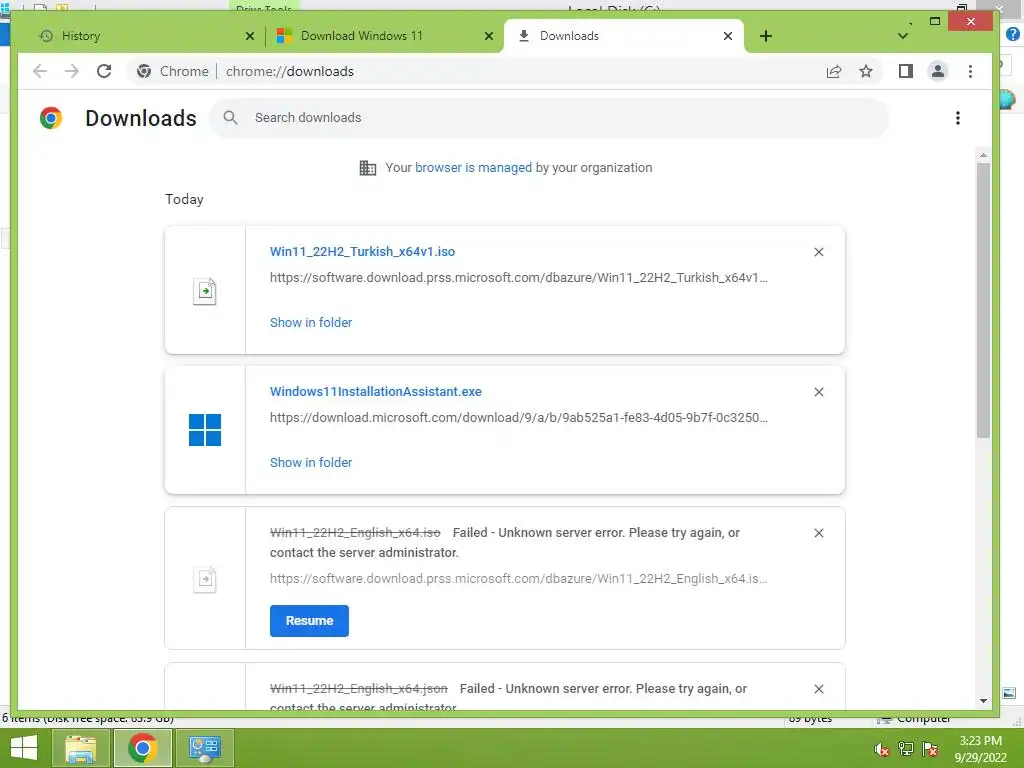Screen dimensions: 1024x768
Task: Click the scrollbar down arrow
Action: 983,701
